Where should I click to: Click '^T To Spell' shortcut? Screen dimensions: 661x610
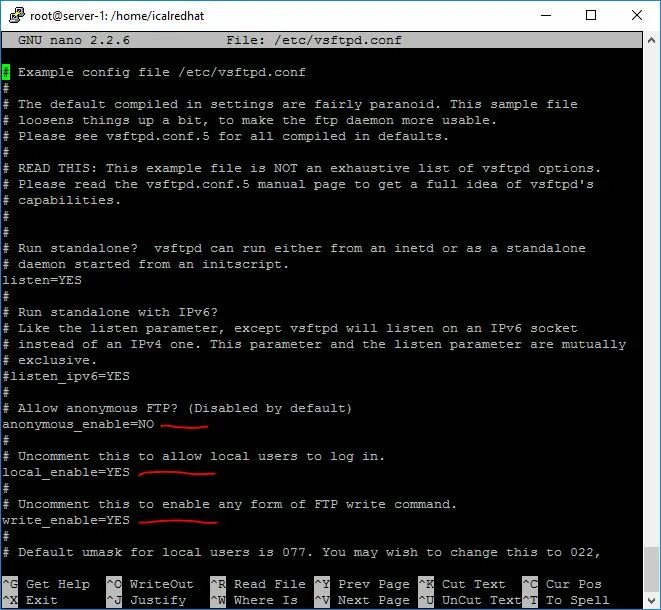pos(566,600)
